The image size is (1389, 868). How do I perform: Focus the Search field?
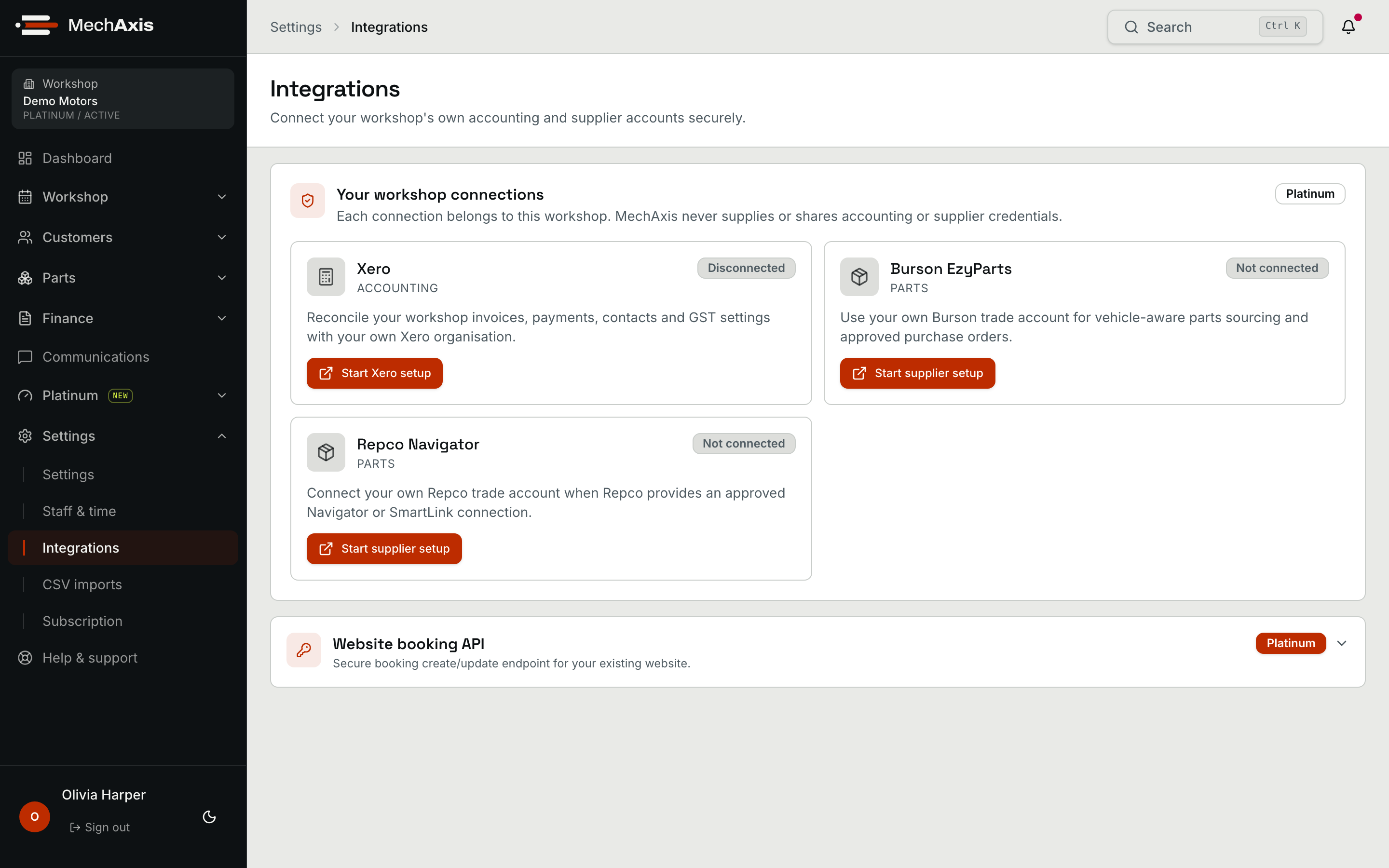point(1215,27)
